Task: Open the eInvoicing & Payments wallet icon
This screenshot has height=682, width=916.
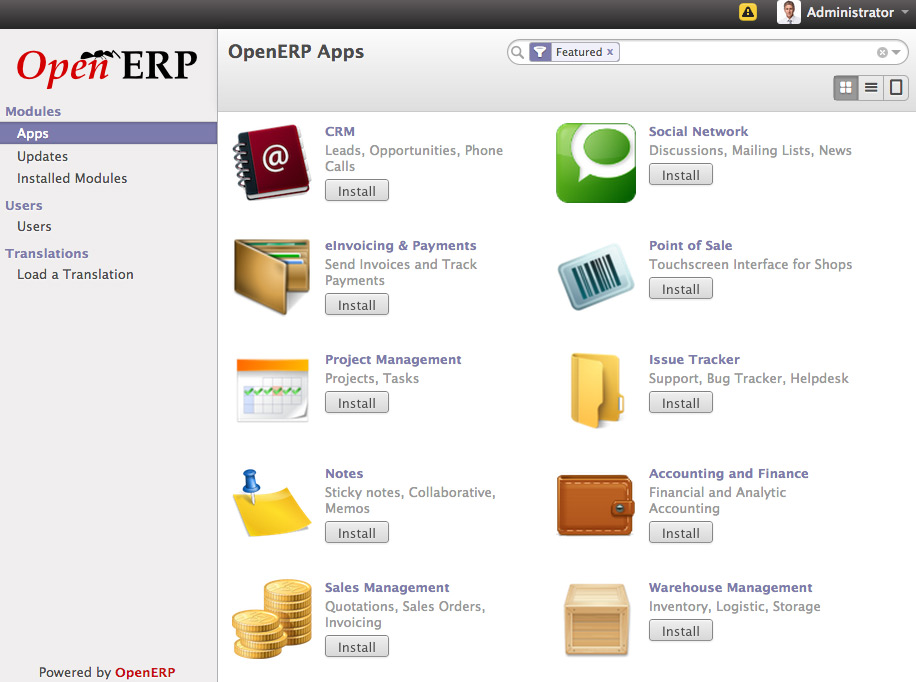Action: tap(272, 276)
